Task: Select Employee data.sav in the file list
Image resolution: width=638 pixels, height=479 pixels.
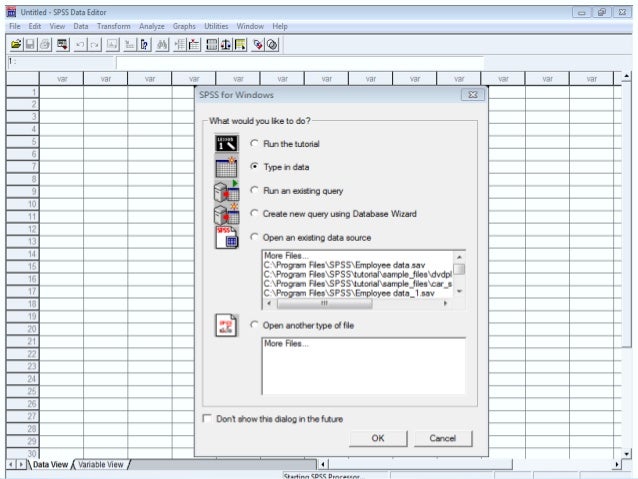Action: click(x=344, y=265)
